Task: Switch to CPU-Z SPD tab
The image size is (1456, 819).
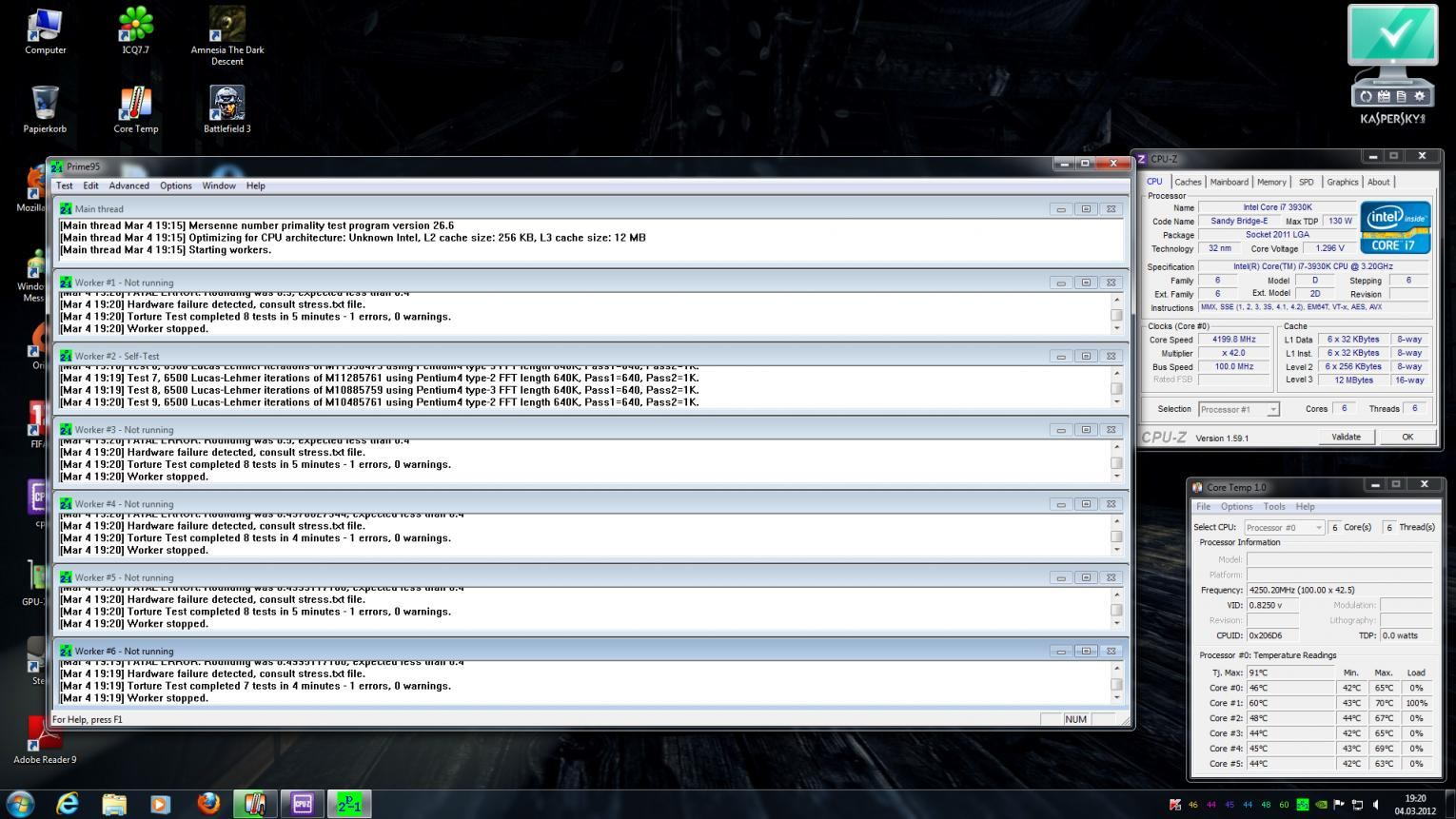Action: tap(1306, 182)
